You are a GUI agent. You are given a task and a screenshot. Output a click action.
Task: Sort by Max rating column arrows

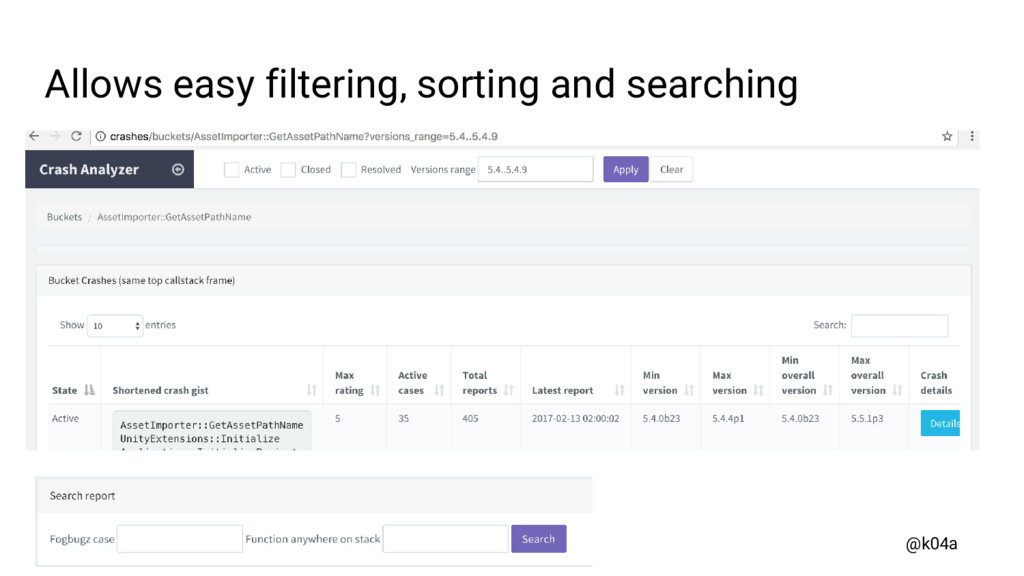375,390
